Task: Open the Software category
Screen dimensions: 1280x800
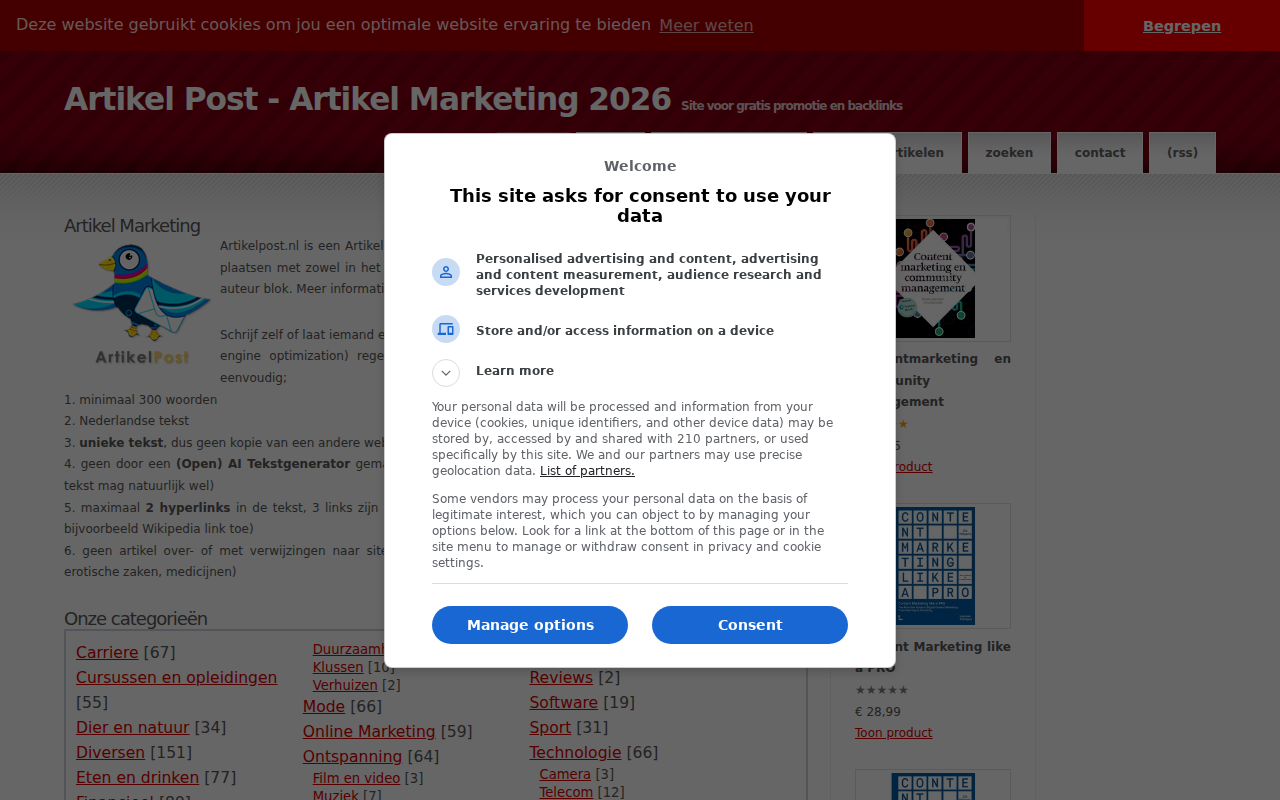Action: 563,702
